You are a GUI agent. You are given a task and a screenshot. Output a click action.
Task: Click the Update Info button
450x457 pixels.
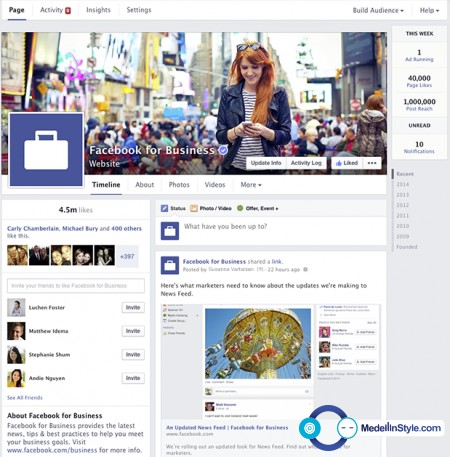point(266,163)
